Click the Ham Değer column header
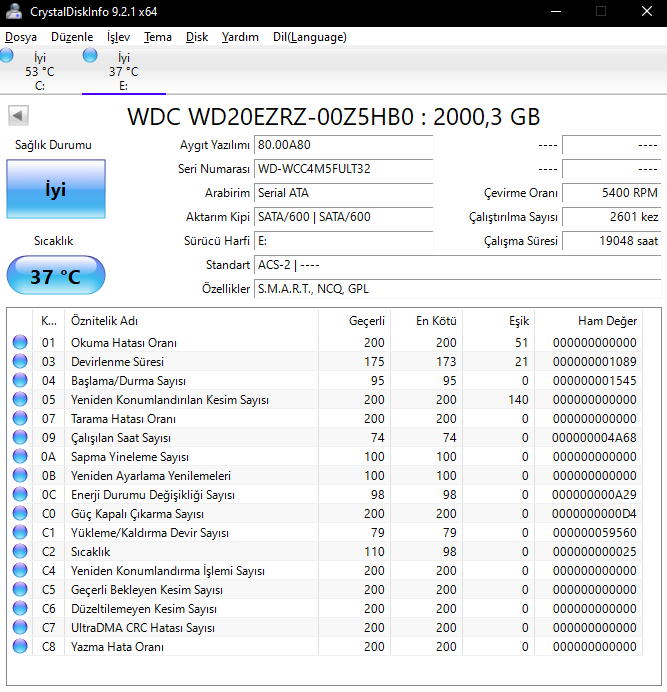The image size is (667, 692). 588,321
